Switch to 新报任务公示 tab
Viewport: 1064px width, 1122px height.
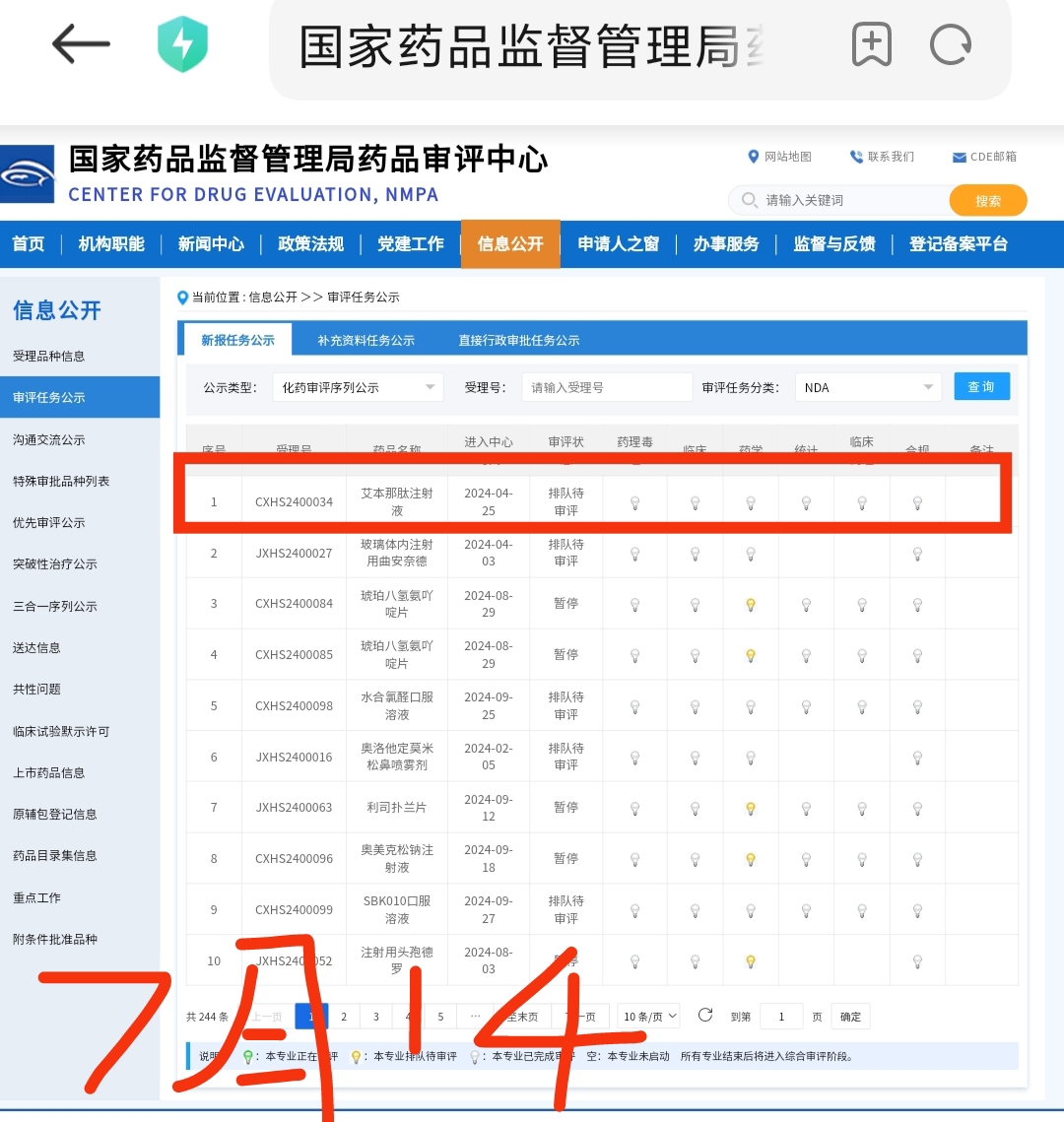(x=237, y=340)
